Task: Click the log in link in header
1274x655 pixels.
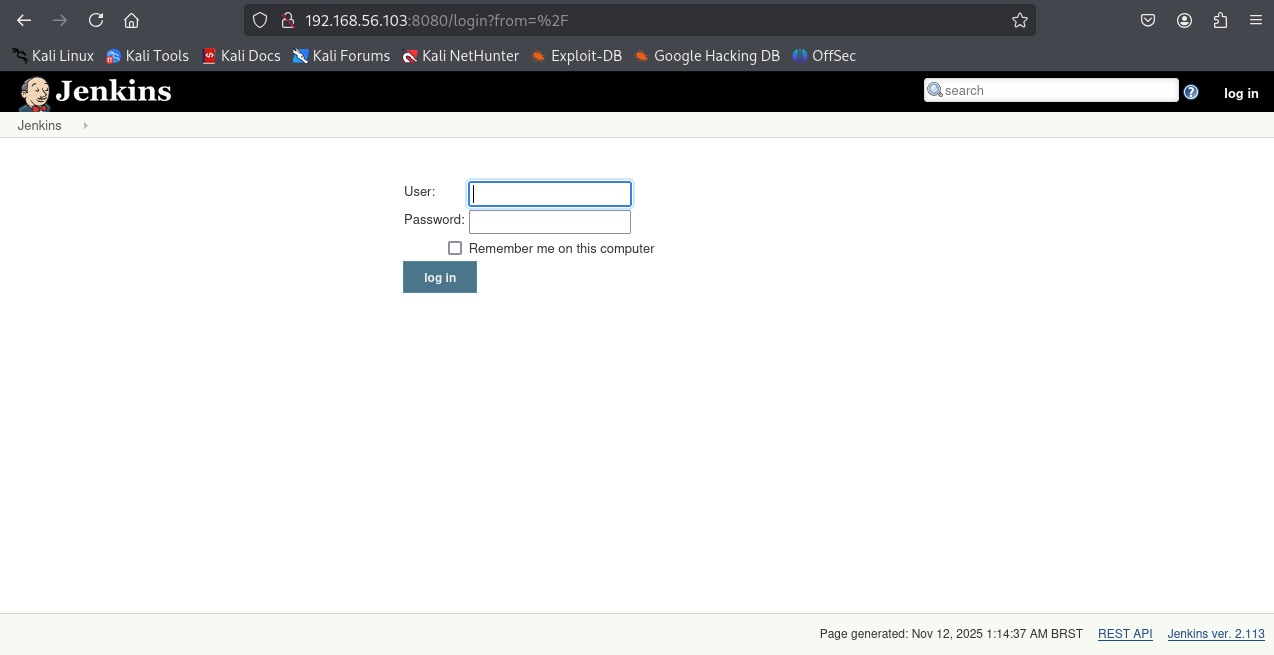Action: point(1241,93)
